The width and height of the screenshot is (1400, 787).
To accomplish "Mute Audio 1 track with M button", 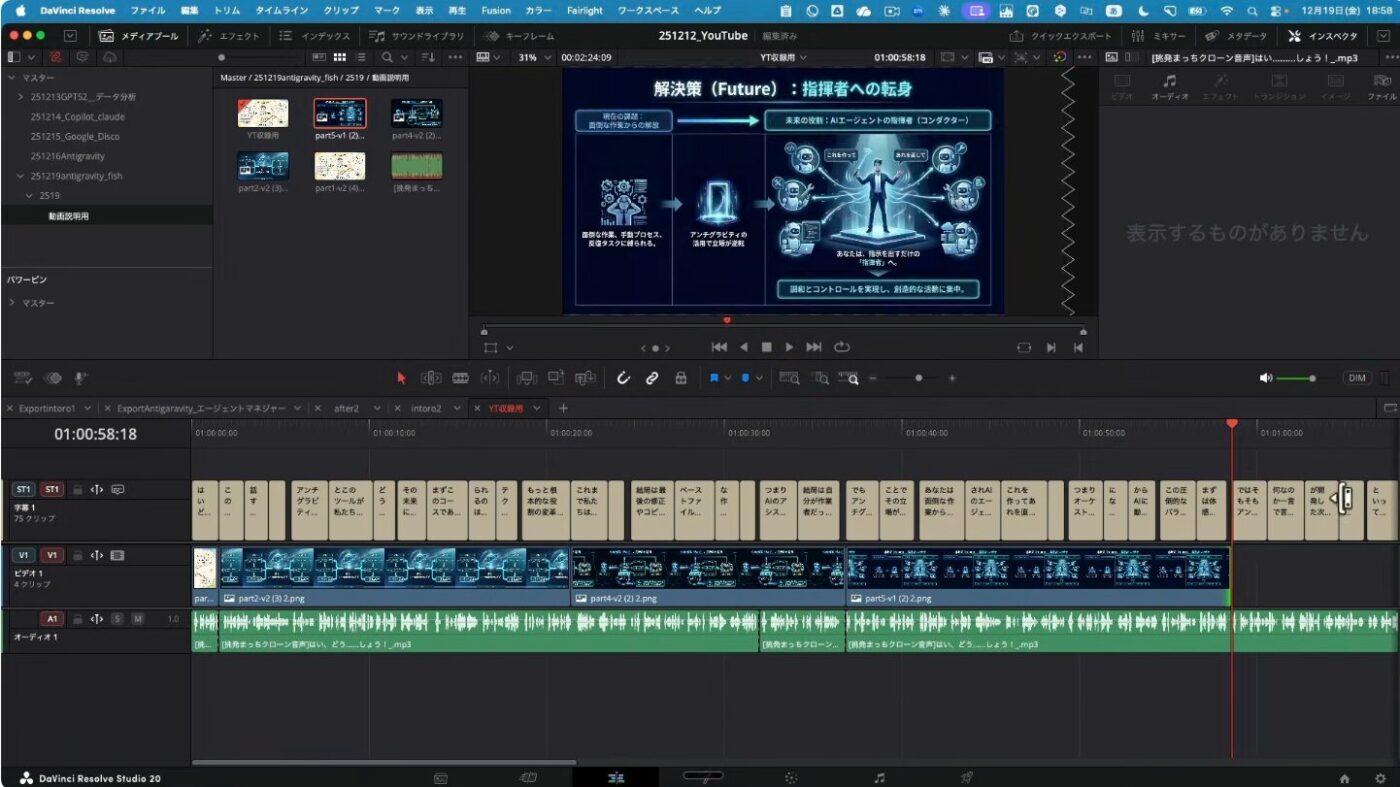I will pyautogui.click(x=138, y=619).
